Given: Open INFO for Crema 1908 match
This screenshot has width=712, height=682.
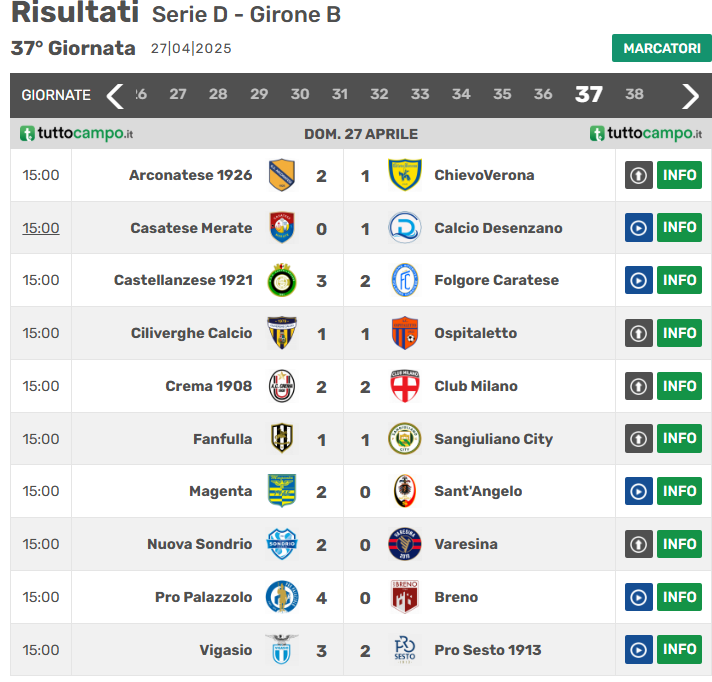Looking at the screenshot, I should [679, 386].
